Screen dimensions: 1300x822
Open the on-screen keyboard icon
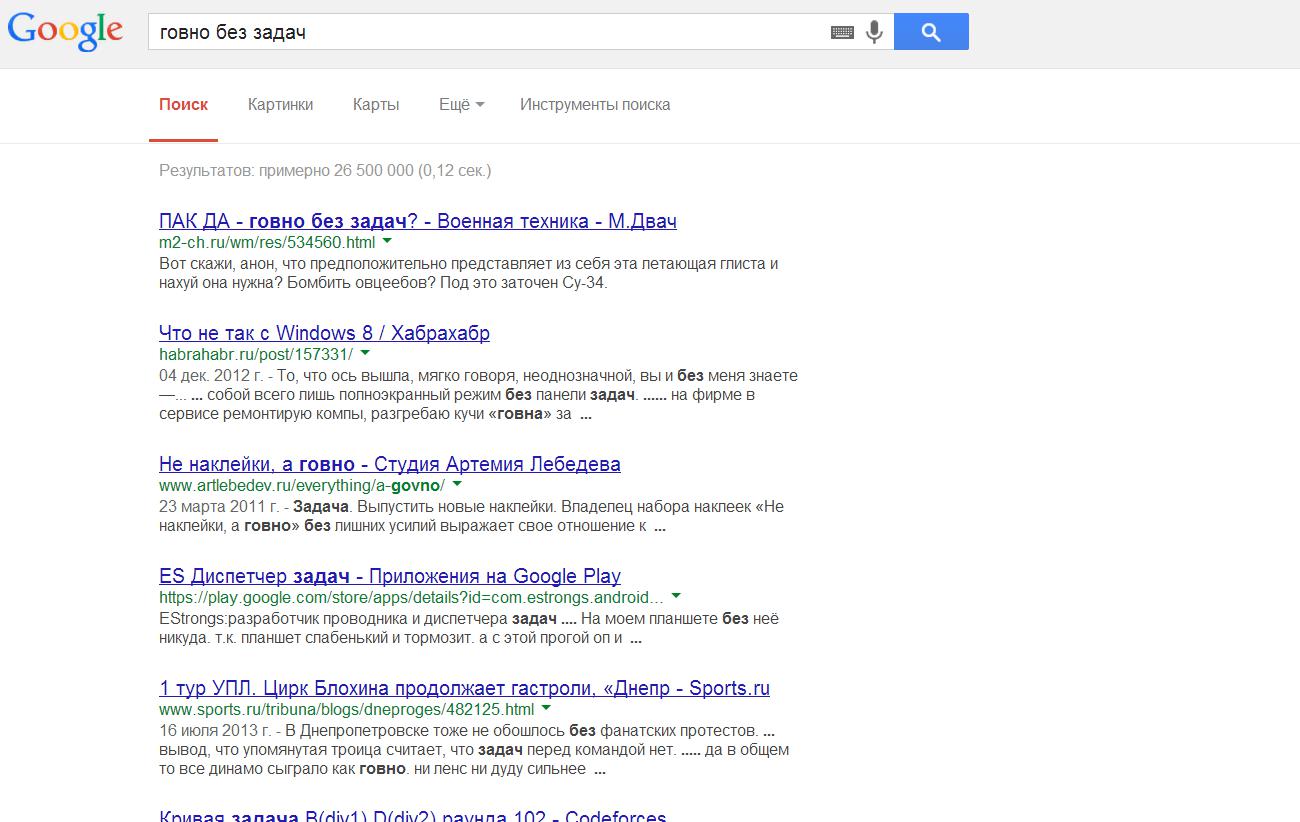tap(842, 32)
